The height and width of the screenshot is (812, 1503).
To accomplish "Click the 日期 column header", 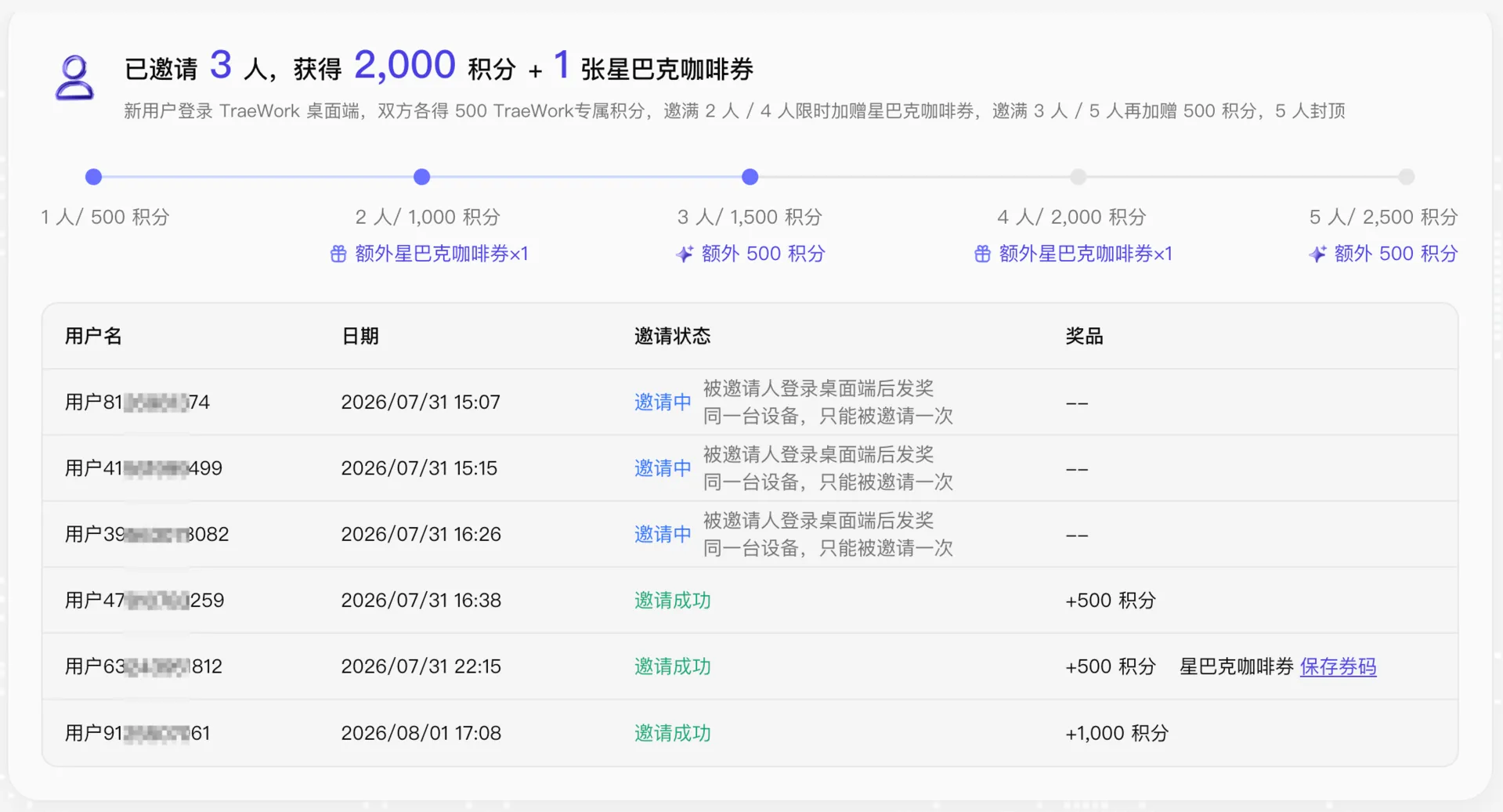I will (x=360, y=336).
